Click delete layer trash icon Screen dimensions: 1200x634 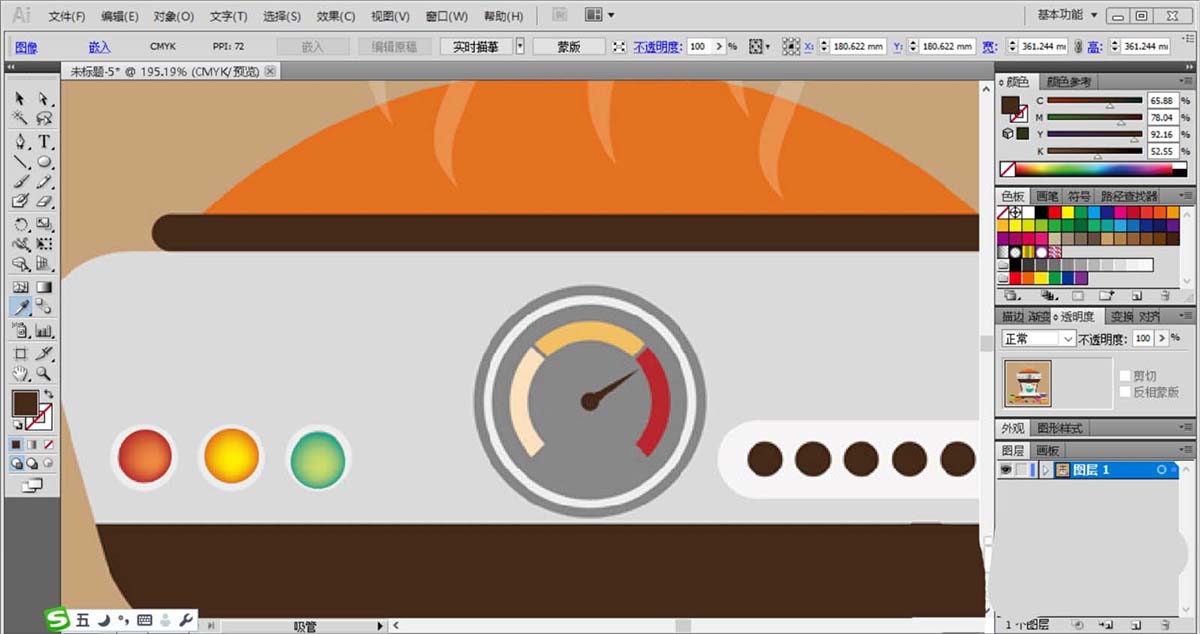pos(1166,625)
